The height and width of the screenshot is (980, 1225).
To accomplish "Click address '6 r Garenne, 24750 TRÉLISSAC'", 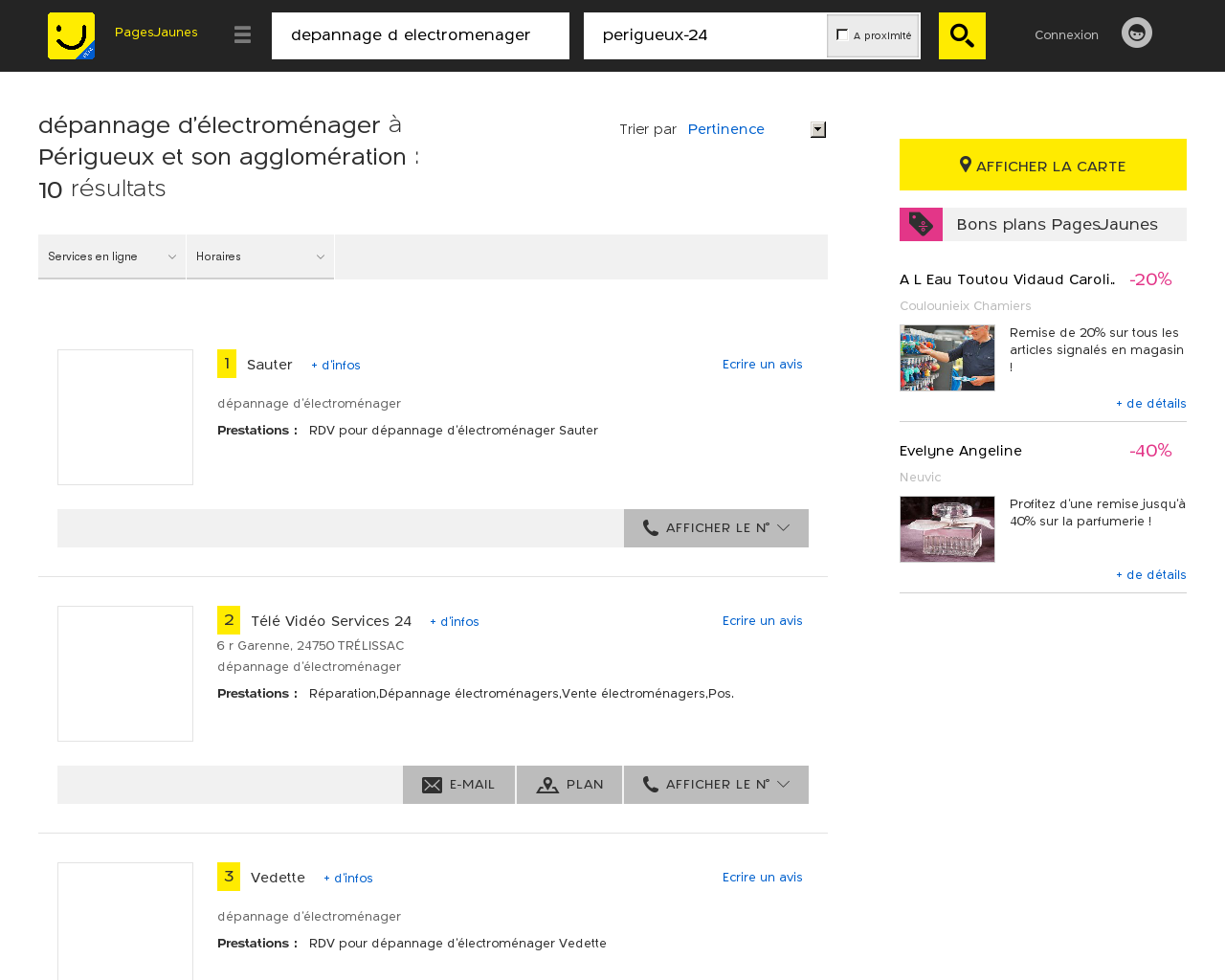I will 311,646.
